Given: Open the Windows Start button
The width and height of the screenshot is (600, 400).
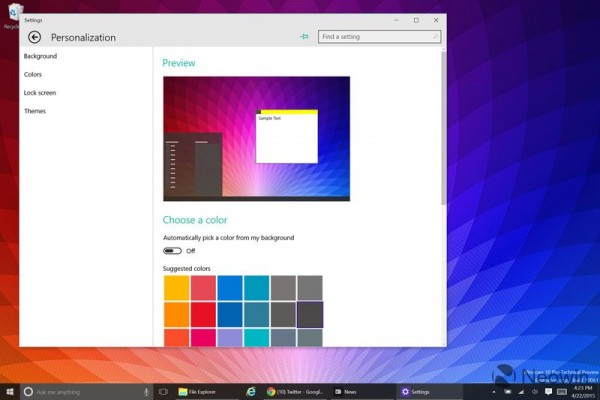Looking at the screenshot, I should tap(10, 391).
